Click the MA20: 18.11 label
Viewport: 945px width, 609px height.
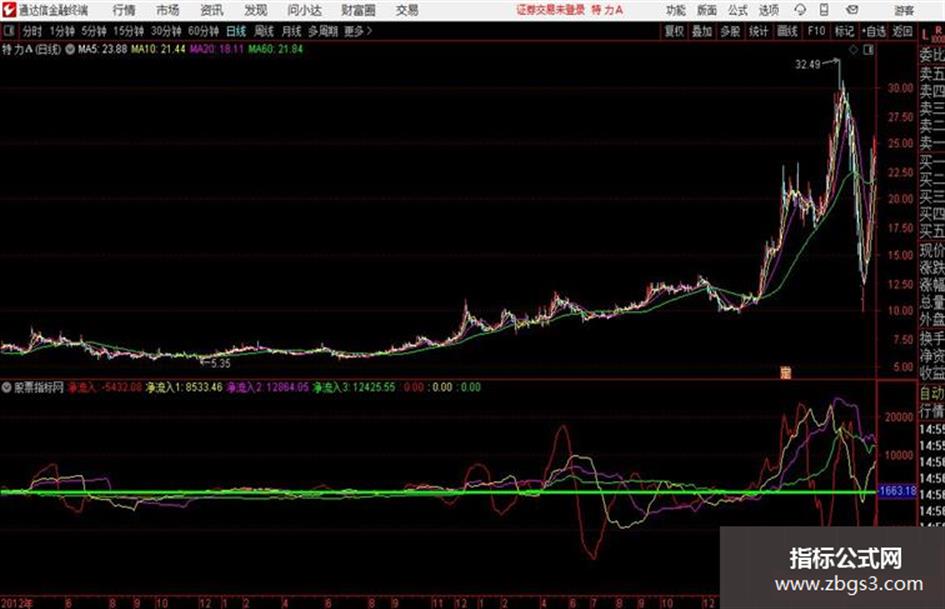tap(217, 49)
